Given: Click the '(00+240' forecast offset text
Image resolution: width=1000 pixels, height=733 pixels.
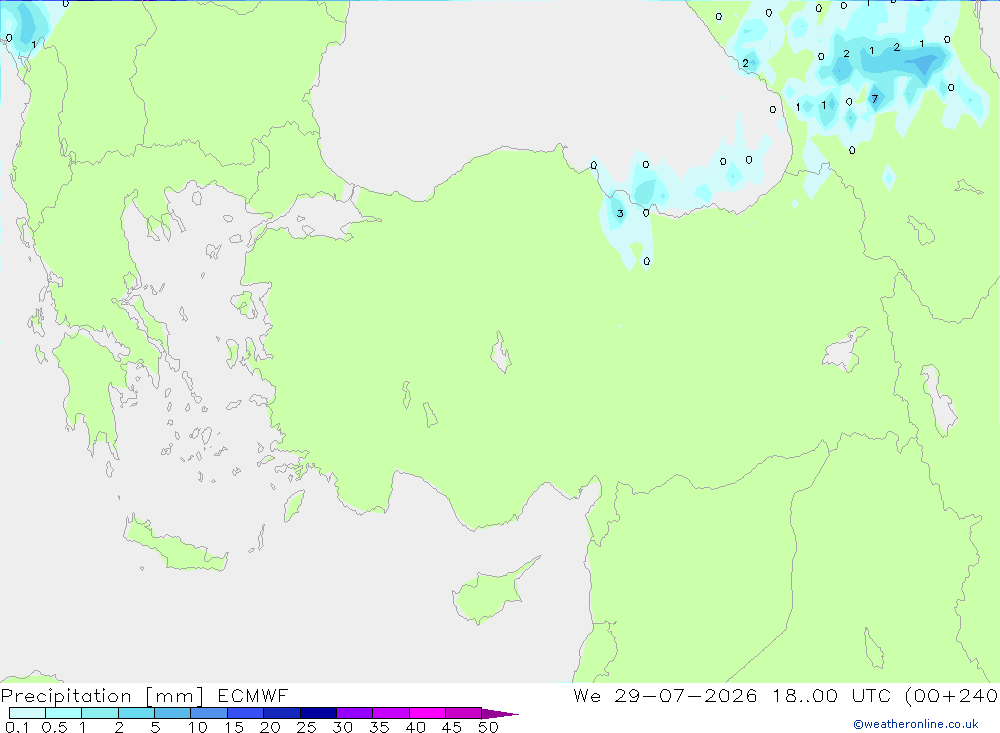Looking at the screenshot, I should tap(952, 695).
